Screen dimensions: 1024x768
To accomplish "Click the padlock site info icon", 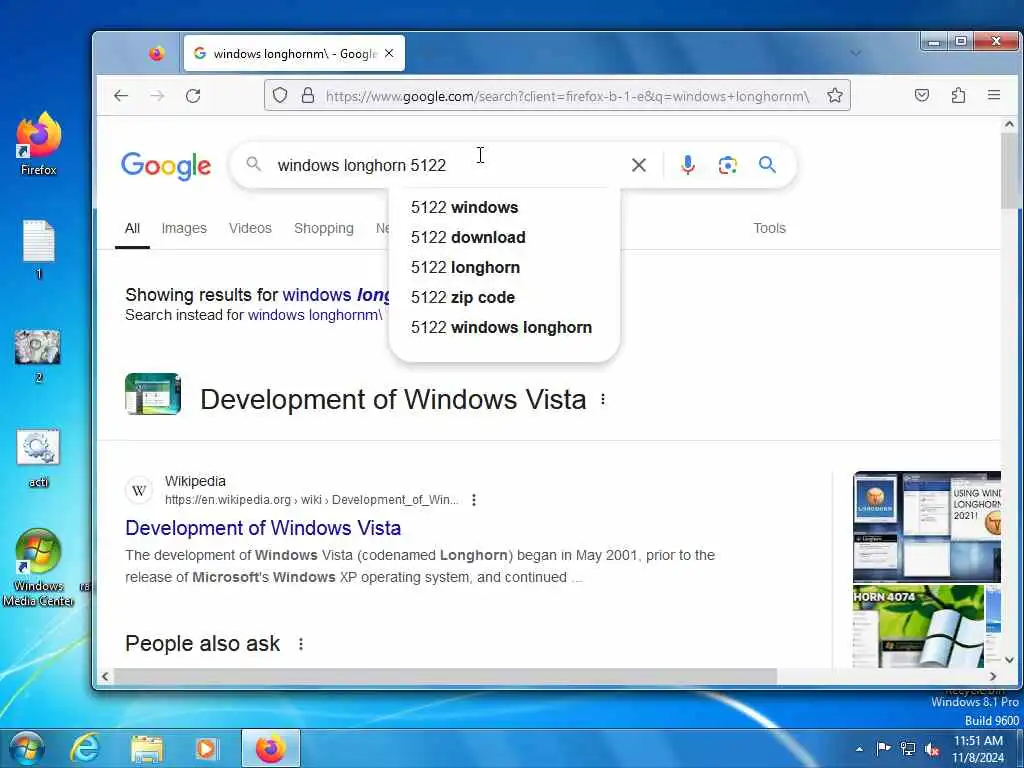I will [x=308, y=95].
